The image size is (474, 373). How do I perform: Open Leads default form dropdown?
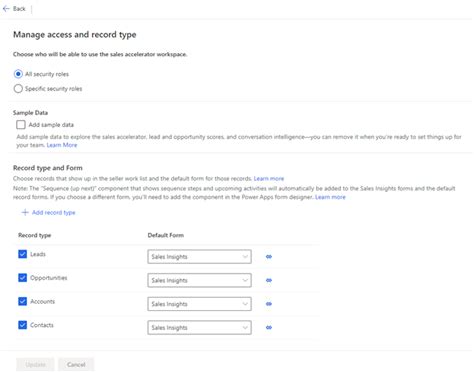pos(199,257)
